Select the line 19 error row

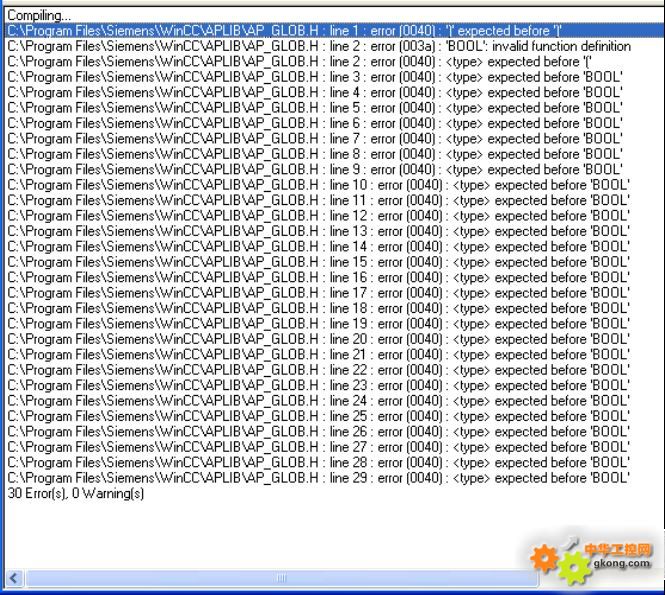pos(319,324)
